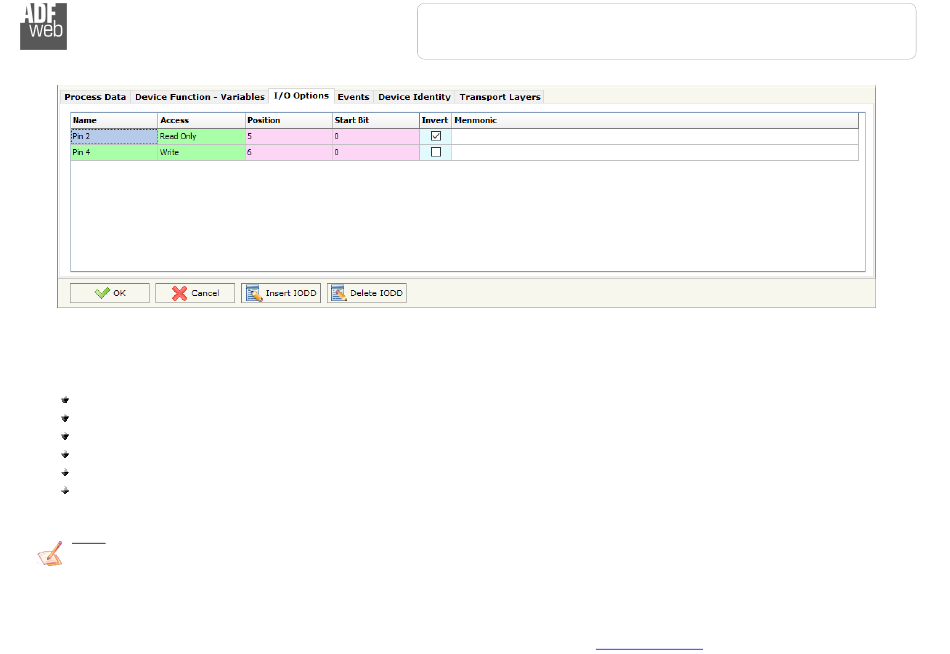Click Insert IODD button
Image resolution: width=950 pixels, height=654 pixels.
[x=281, y=293]
